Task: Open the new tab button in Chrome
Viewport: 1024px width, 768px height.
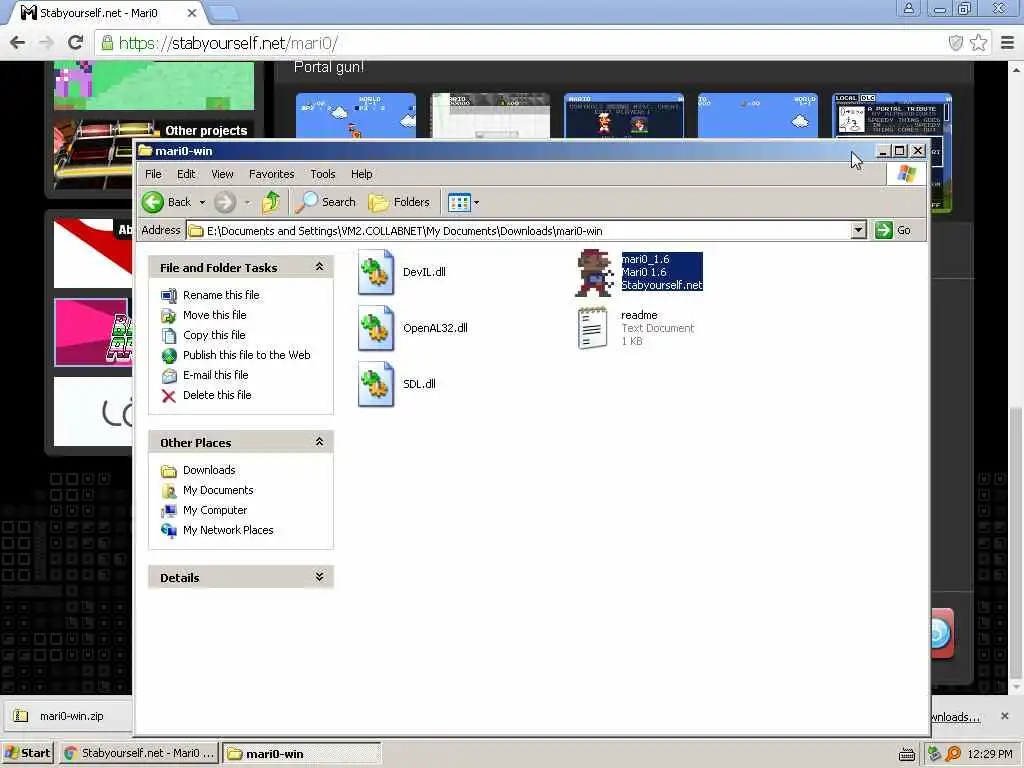Action: (x=226, y=13)
